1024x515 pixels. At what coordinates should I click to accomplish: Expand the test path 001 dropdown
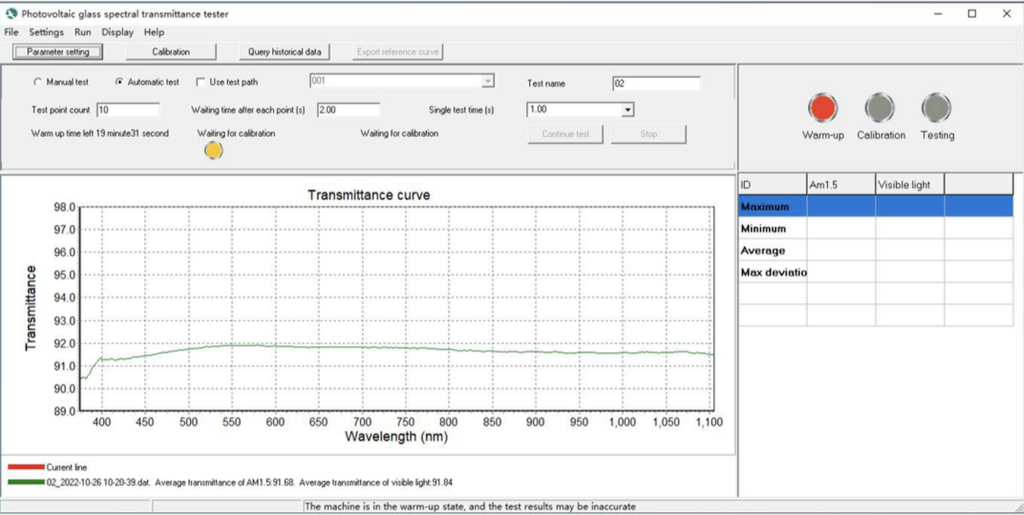[487, 81]
